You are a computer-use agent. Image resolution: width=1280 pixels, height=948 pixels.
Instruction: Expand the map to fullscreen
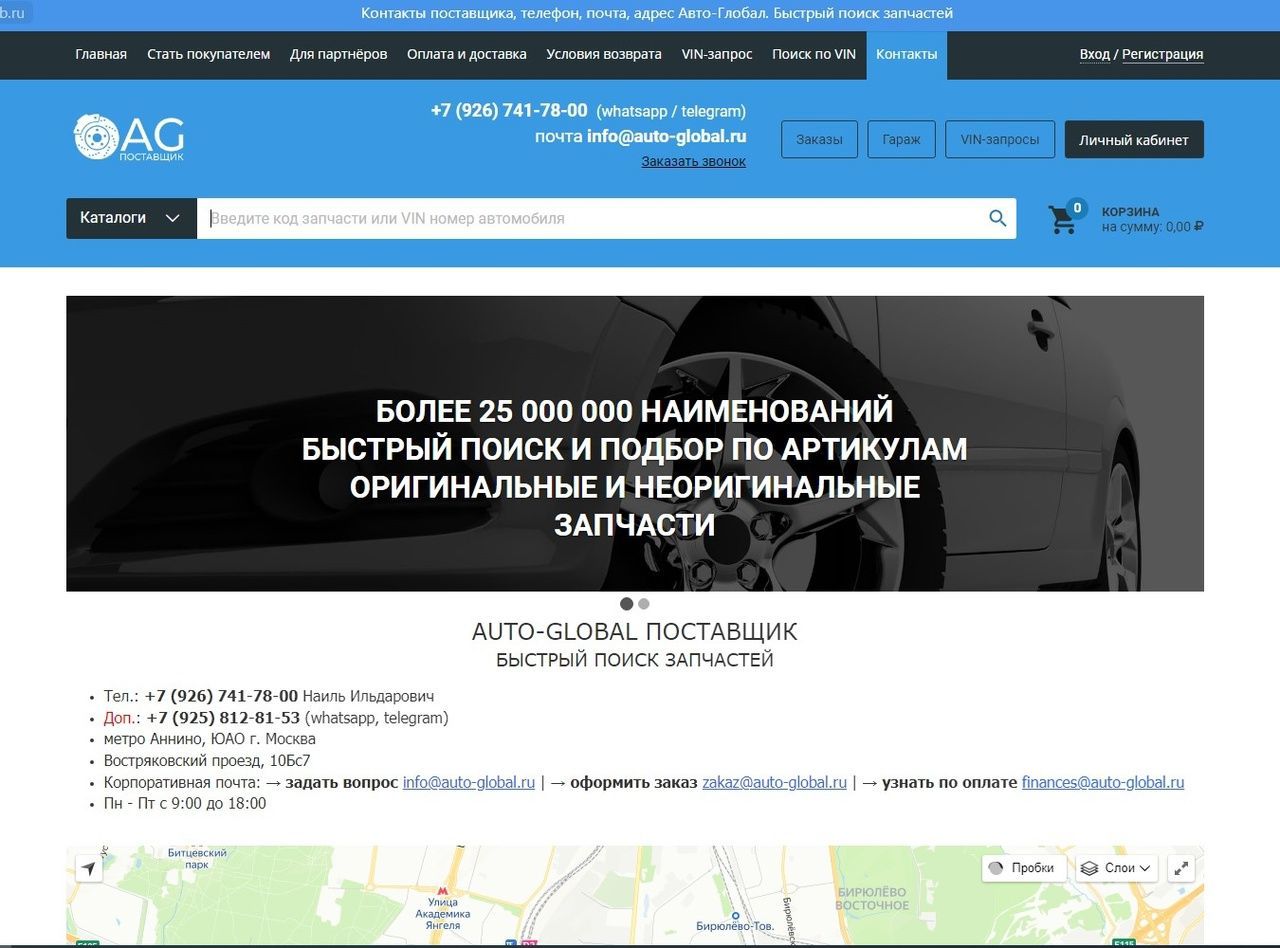click(1182, 868)
